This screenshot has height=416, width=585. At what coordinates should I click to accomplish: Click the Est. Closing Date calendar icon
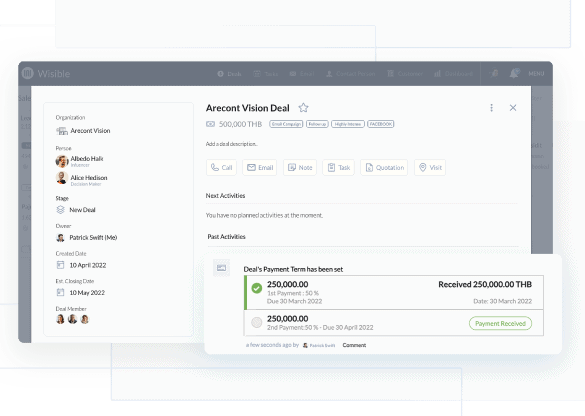pyautogui.click(x=60, y=293)
